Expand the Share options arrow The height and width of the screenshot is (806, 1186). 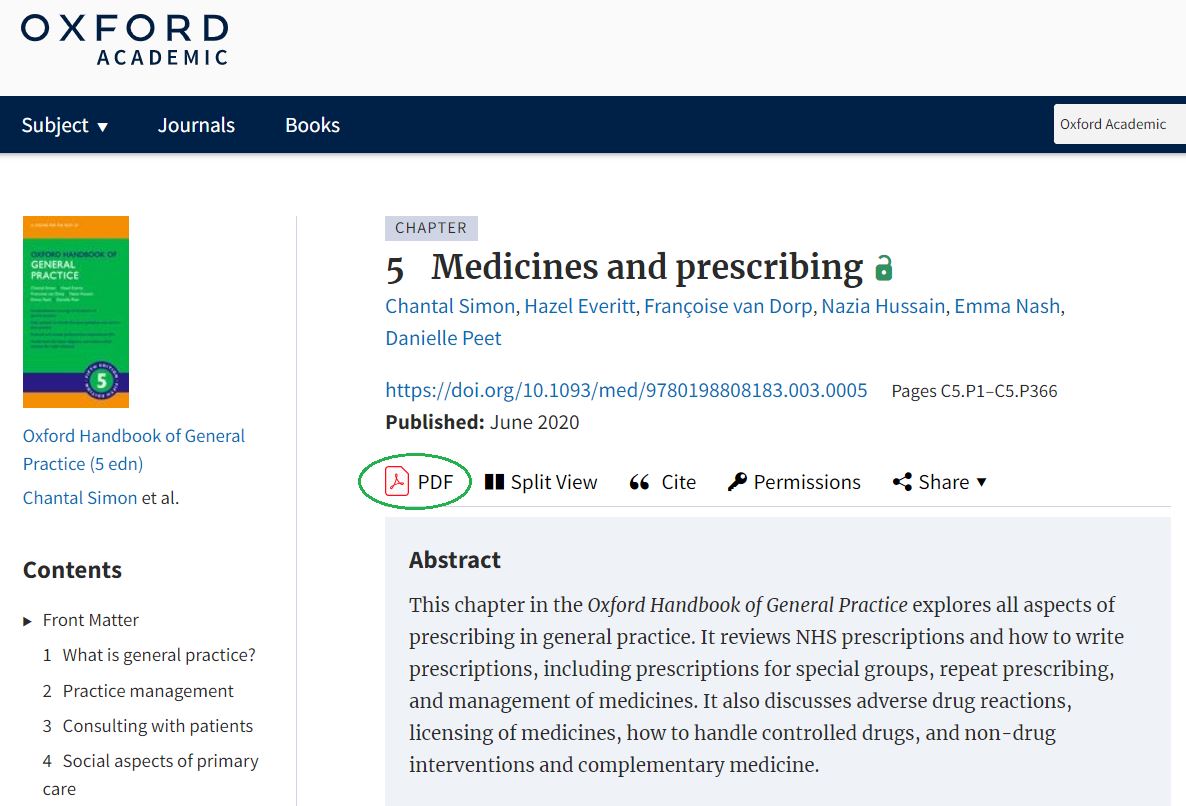(x=981, y=482)
